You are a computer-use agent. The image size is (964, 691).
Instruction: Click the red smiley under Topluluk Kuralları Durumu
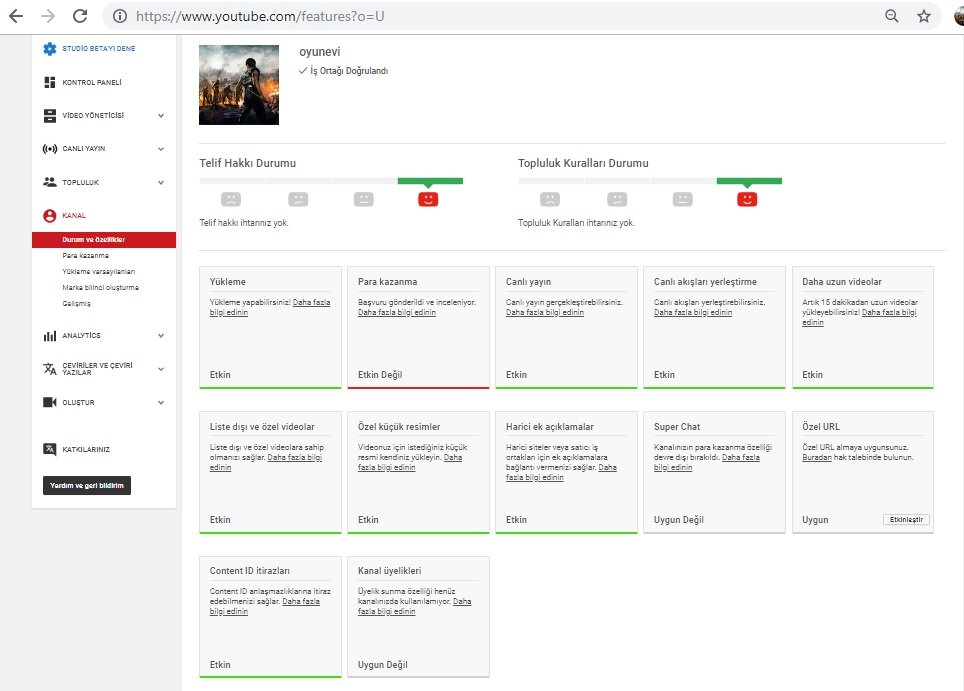click(x=747, y=199)
